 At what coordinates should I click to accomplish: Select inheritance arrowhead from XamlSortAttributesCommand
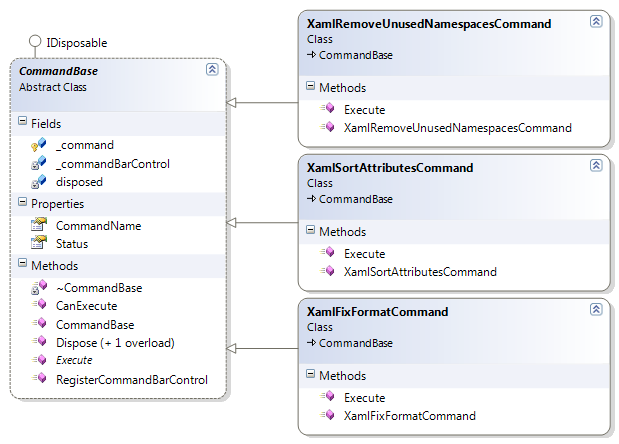click(231, 223)
